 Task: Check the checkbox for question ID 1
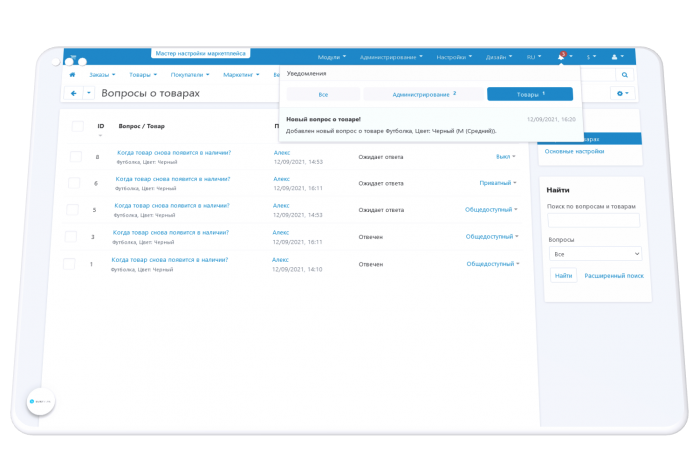pyautogui.click(x=69, y=264)
